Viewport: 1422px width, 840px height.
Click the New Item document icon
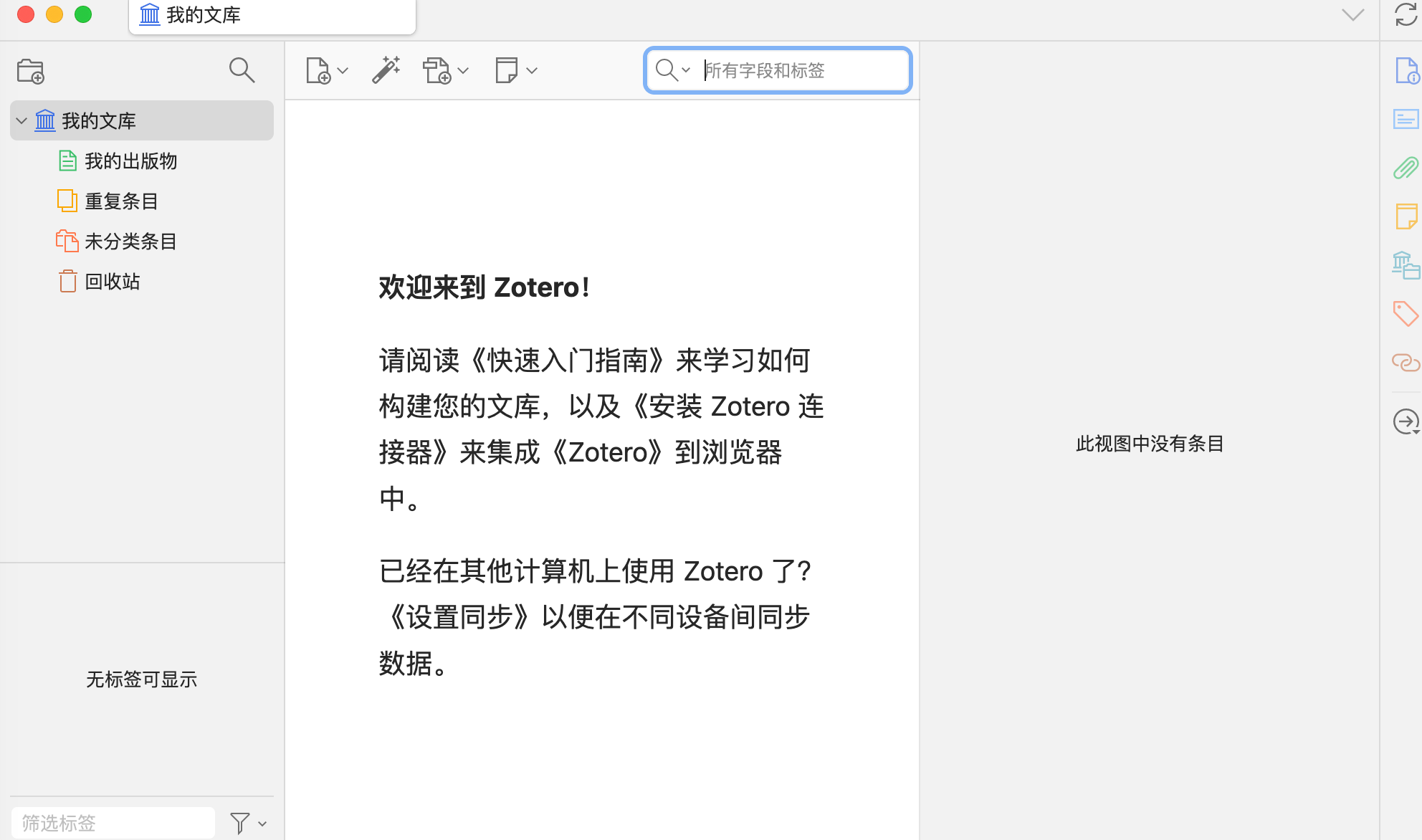pyautogui.click(x=318, y=70)
